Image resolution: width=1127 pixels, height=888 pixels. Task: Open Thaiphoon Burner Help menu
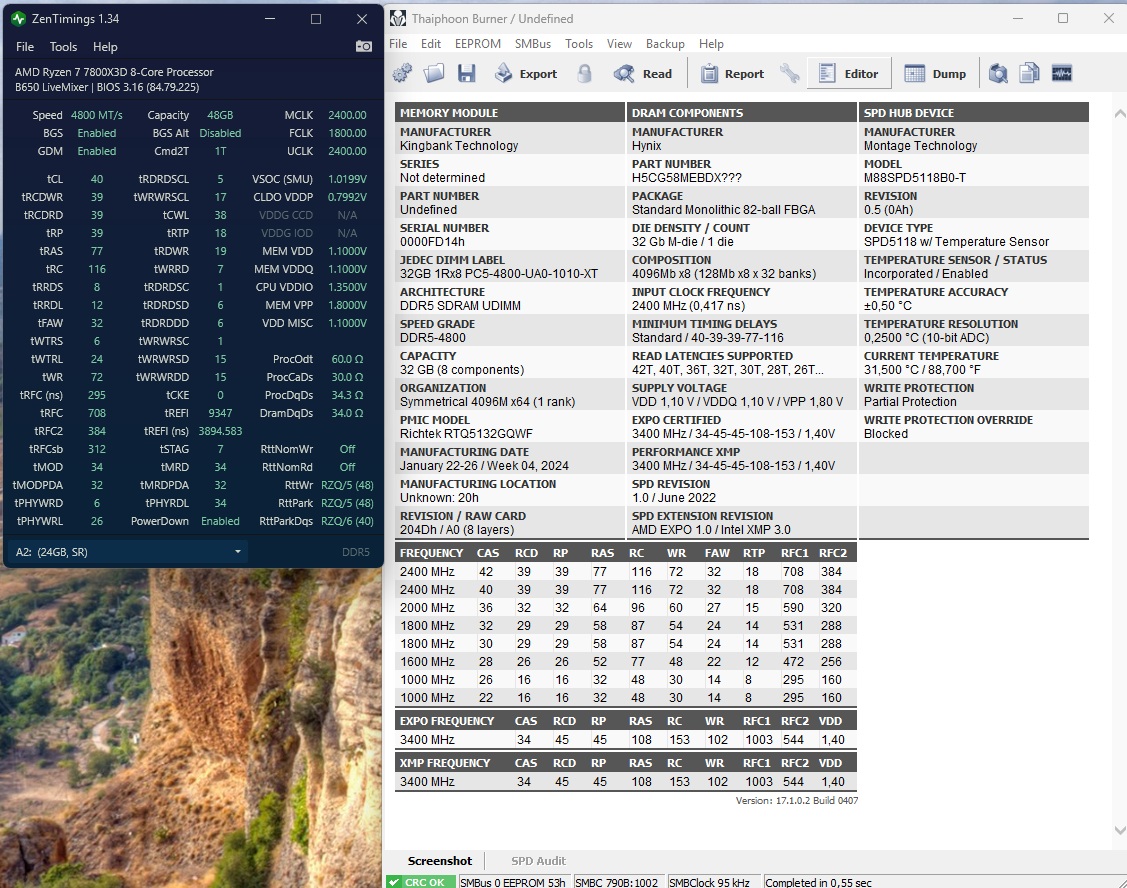tap(711, 44)
